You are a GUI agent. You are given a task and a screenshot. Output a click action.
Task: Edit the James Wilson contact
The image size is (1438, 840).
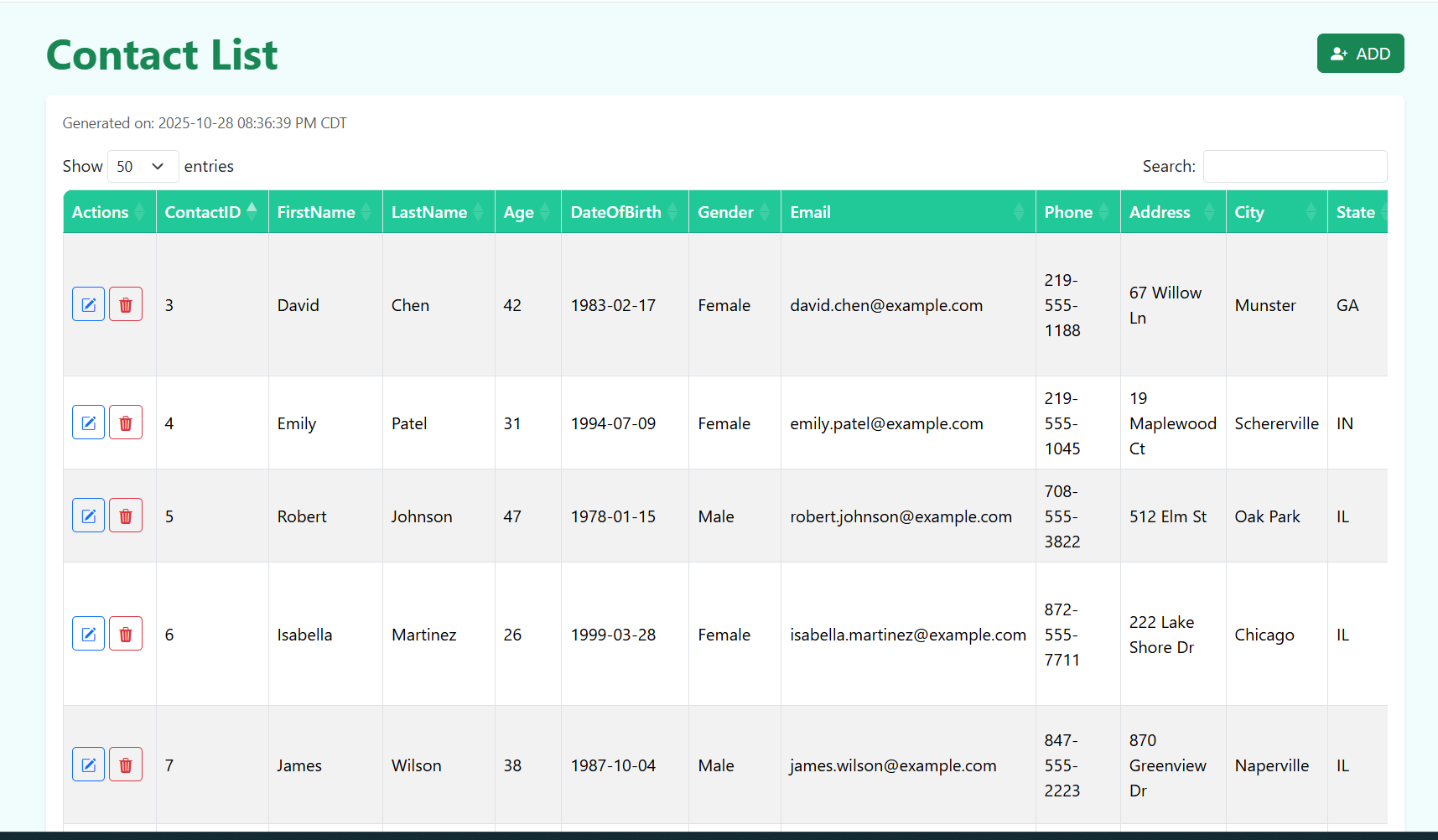(x=88, y=764)
